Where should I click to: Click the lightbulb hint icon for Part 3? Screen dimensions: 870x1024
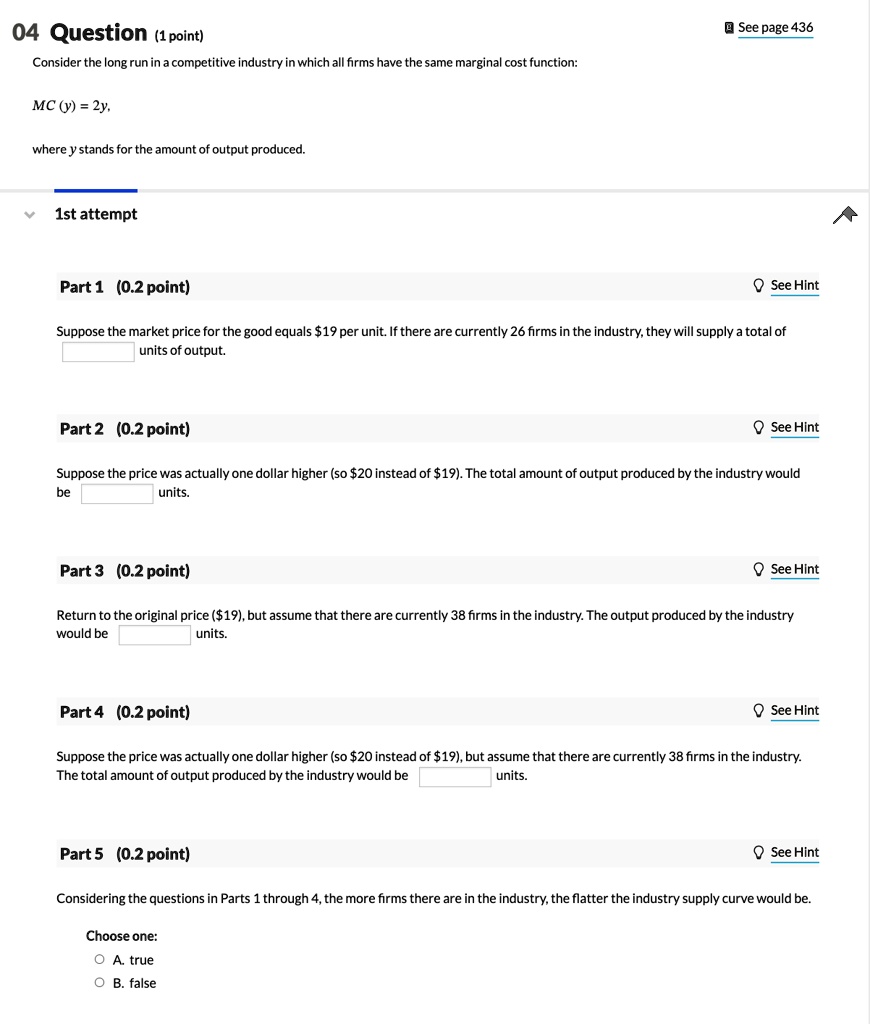[759, 570]
